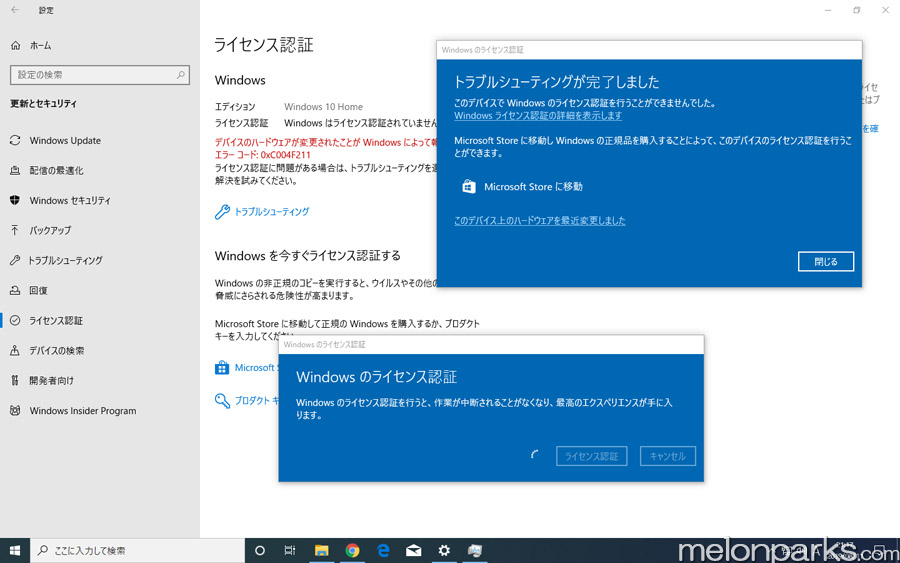900x563 pixels.
Task: Click the product key magnifier icon
Action: click(x=222, y=400)
